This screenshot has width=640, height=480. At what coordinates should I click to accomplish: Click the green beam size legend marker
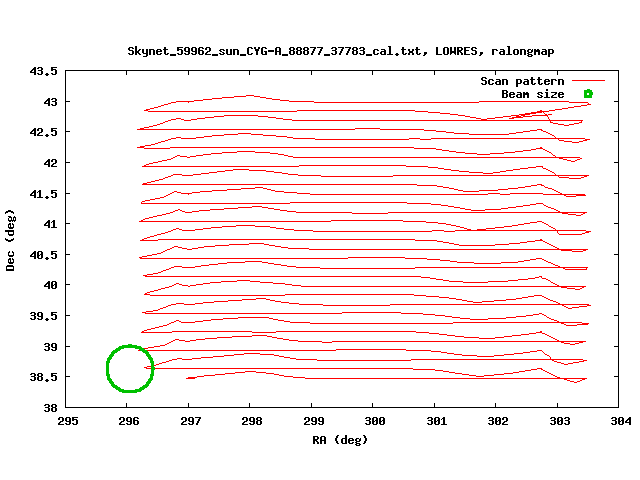pos(588,94)
